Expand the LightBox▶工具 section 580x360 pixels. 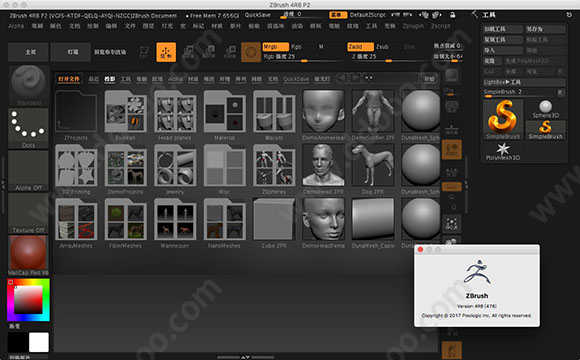524,82
